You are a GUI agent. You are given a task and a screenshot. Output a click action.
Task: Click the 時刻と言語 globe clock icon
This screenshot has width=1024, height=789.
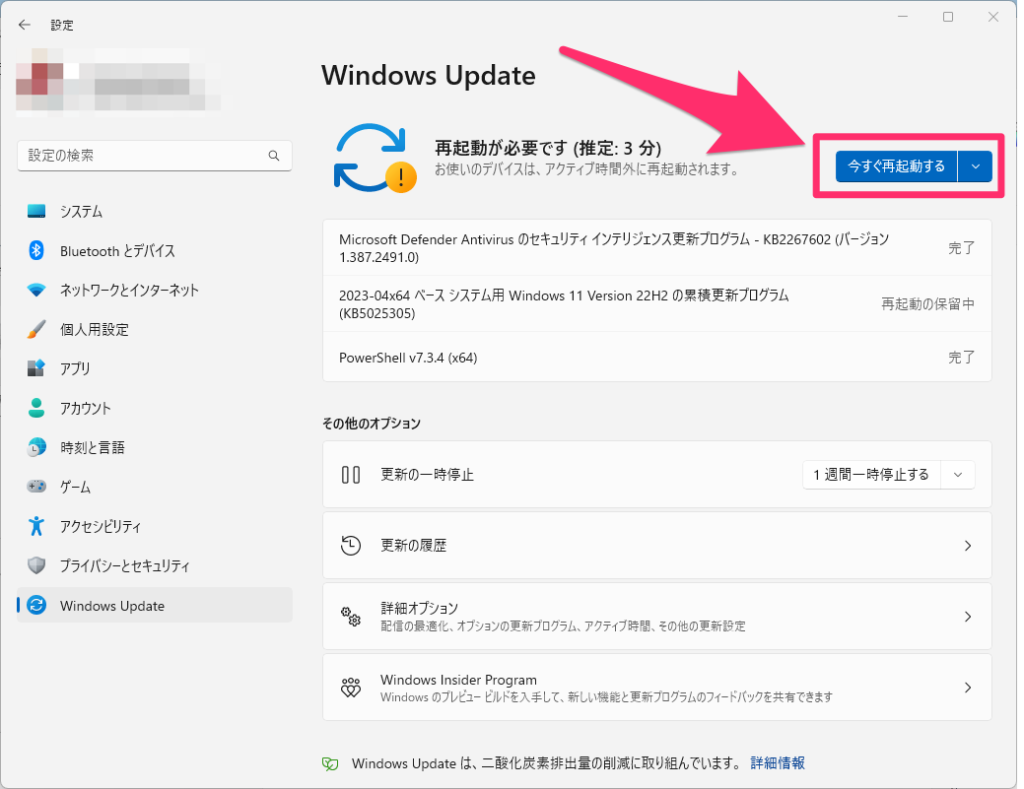[x=37, y=447]
